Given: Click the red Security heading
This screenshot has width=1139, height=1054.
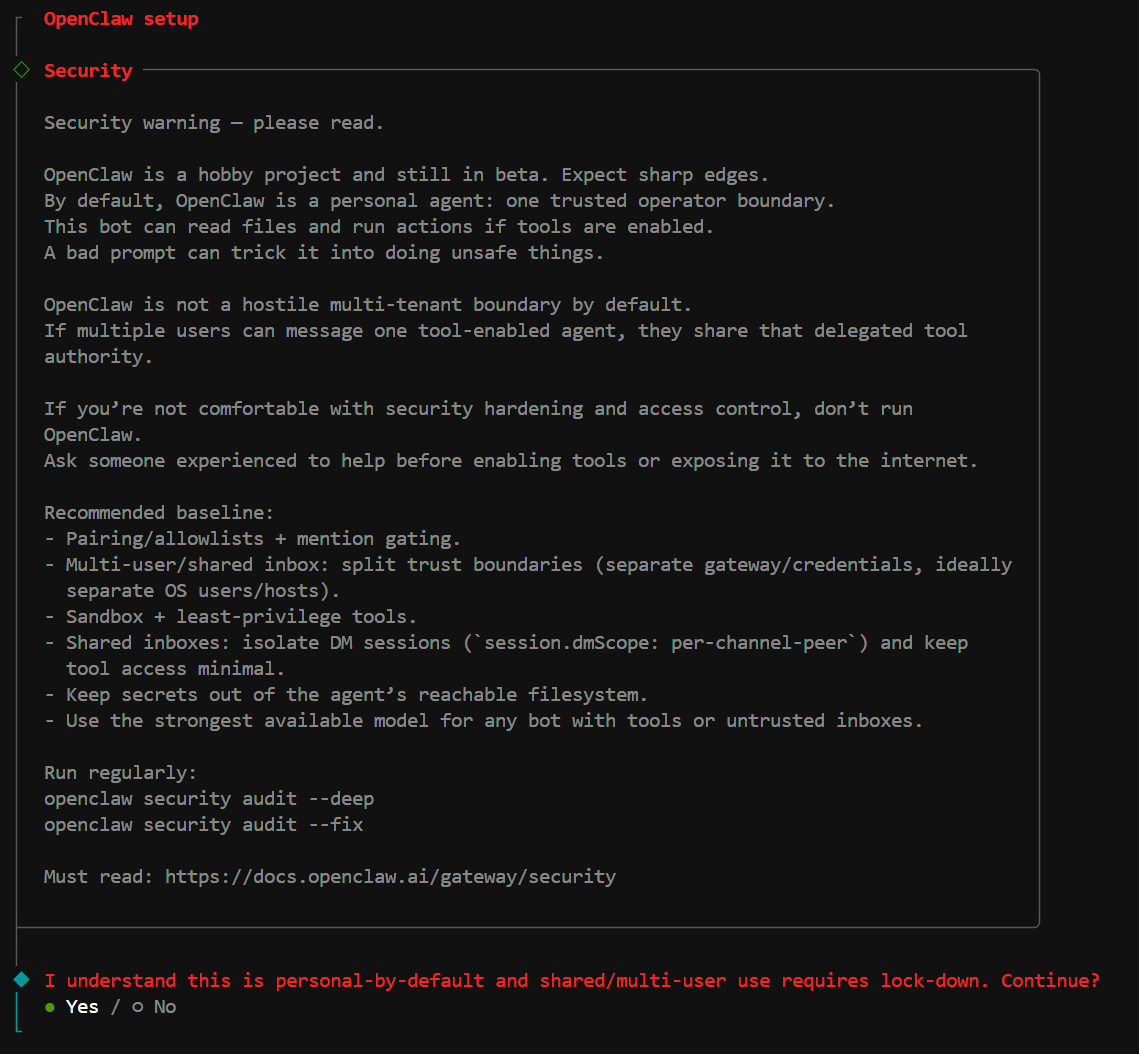Looking at the screenshot, I should coord(88,70).
